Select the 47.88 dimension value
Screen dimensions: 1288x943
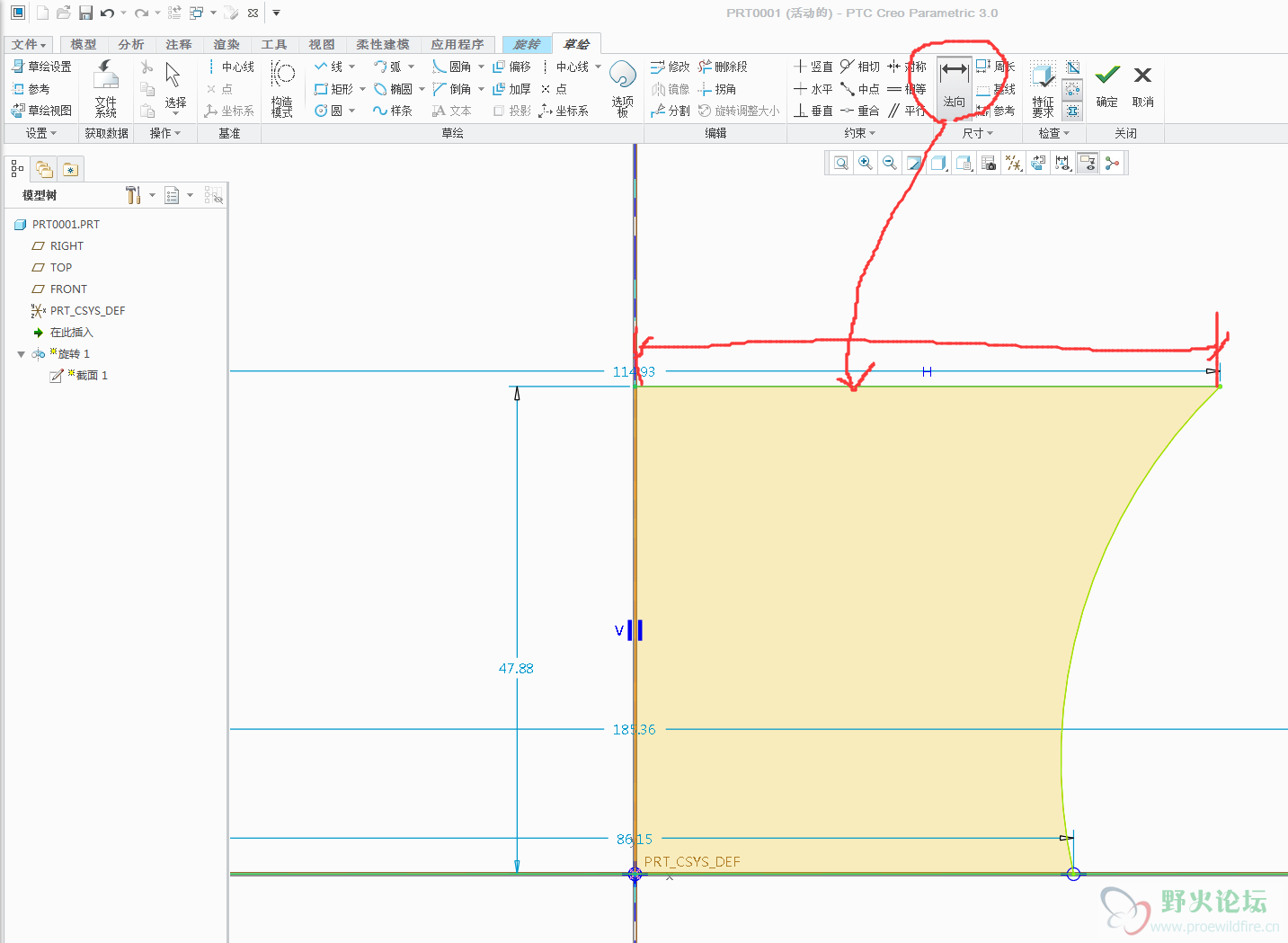pos(516,669)
